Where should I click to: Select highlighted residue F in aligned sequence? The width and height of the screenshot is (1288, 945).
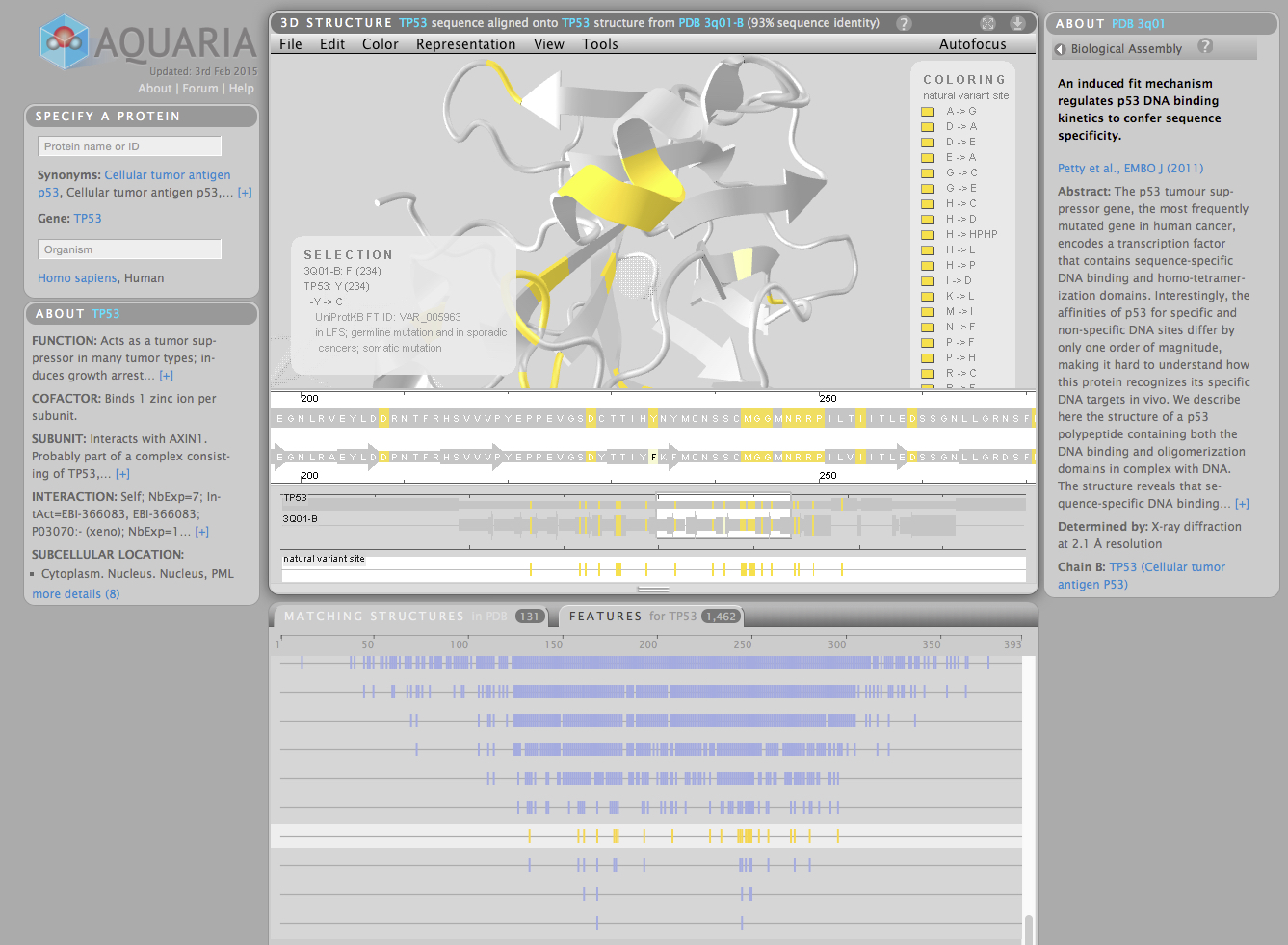coord(654,457)
